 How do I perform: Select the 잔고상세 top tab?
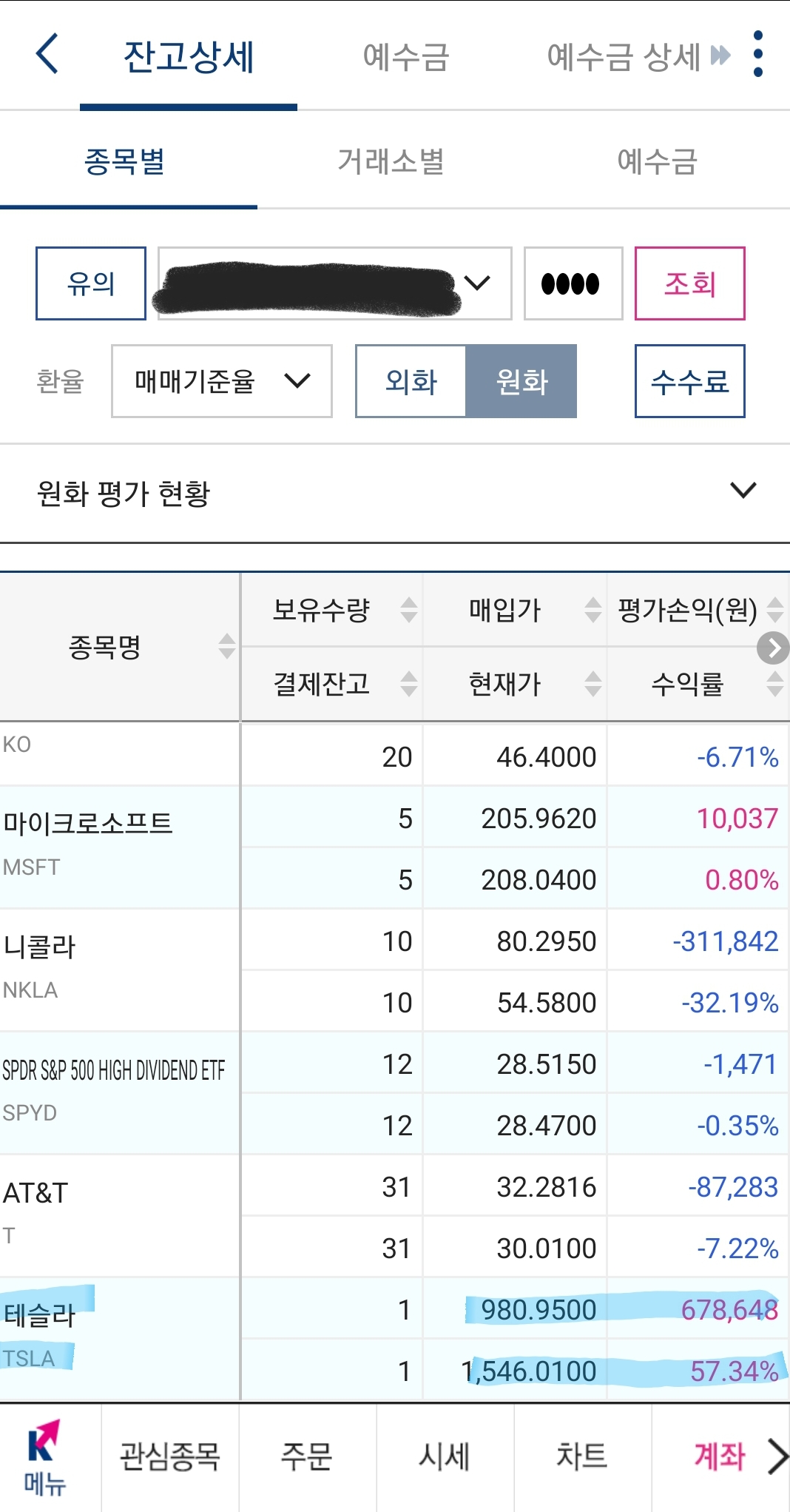click(x=189, y=57)
